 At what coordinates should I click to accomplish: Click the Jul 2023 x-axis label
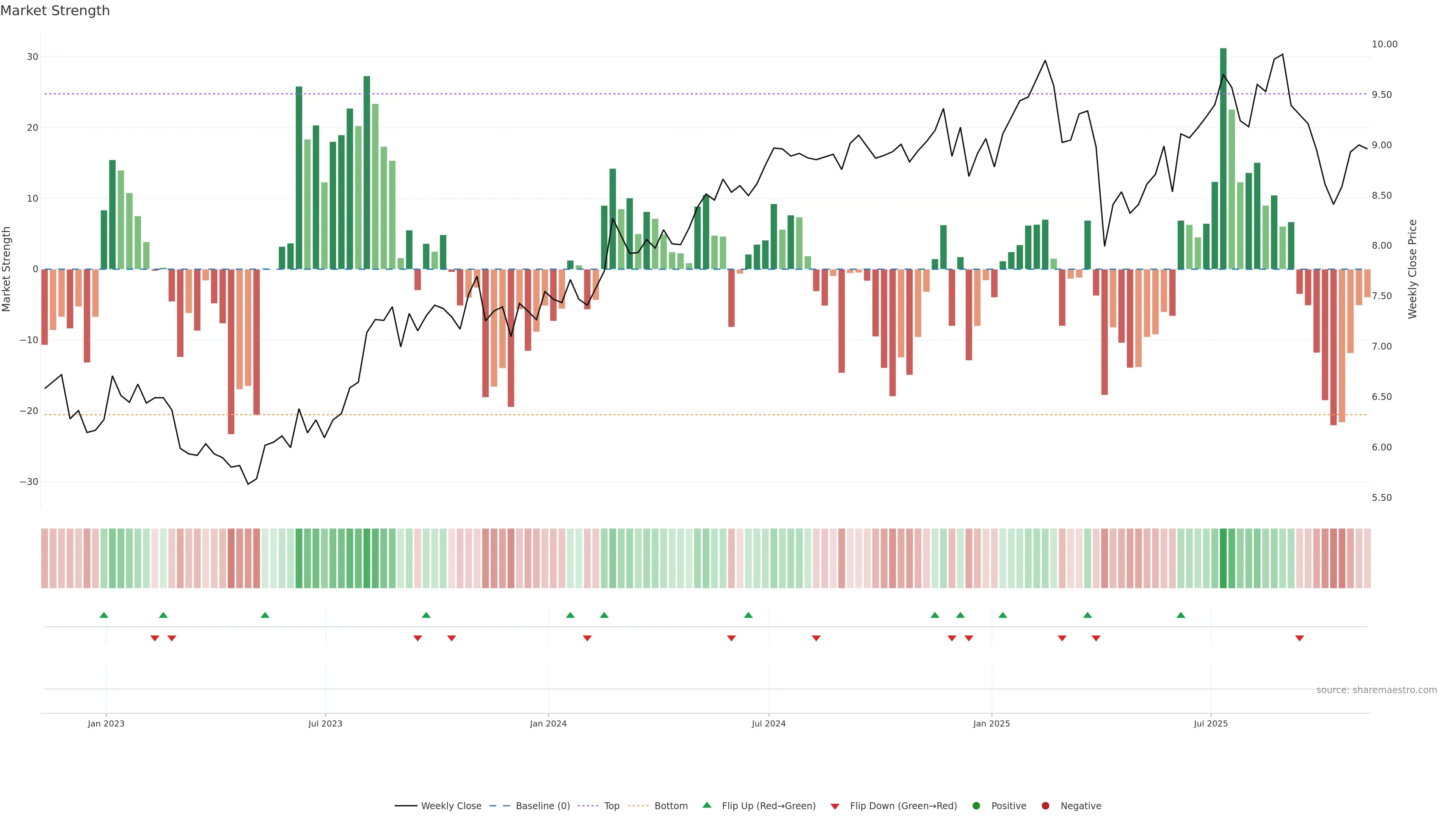point(325,723)
